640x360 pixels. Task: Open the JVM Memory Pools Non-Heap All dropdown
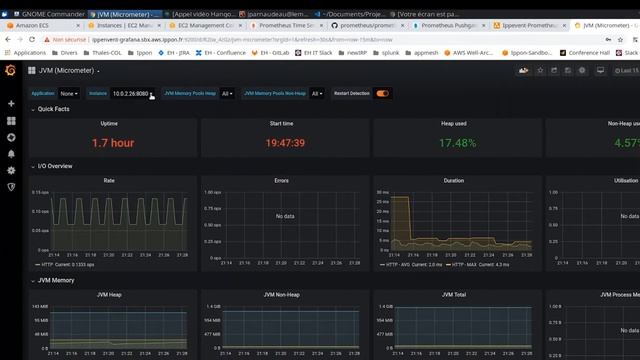click(x=317, y=93)
